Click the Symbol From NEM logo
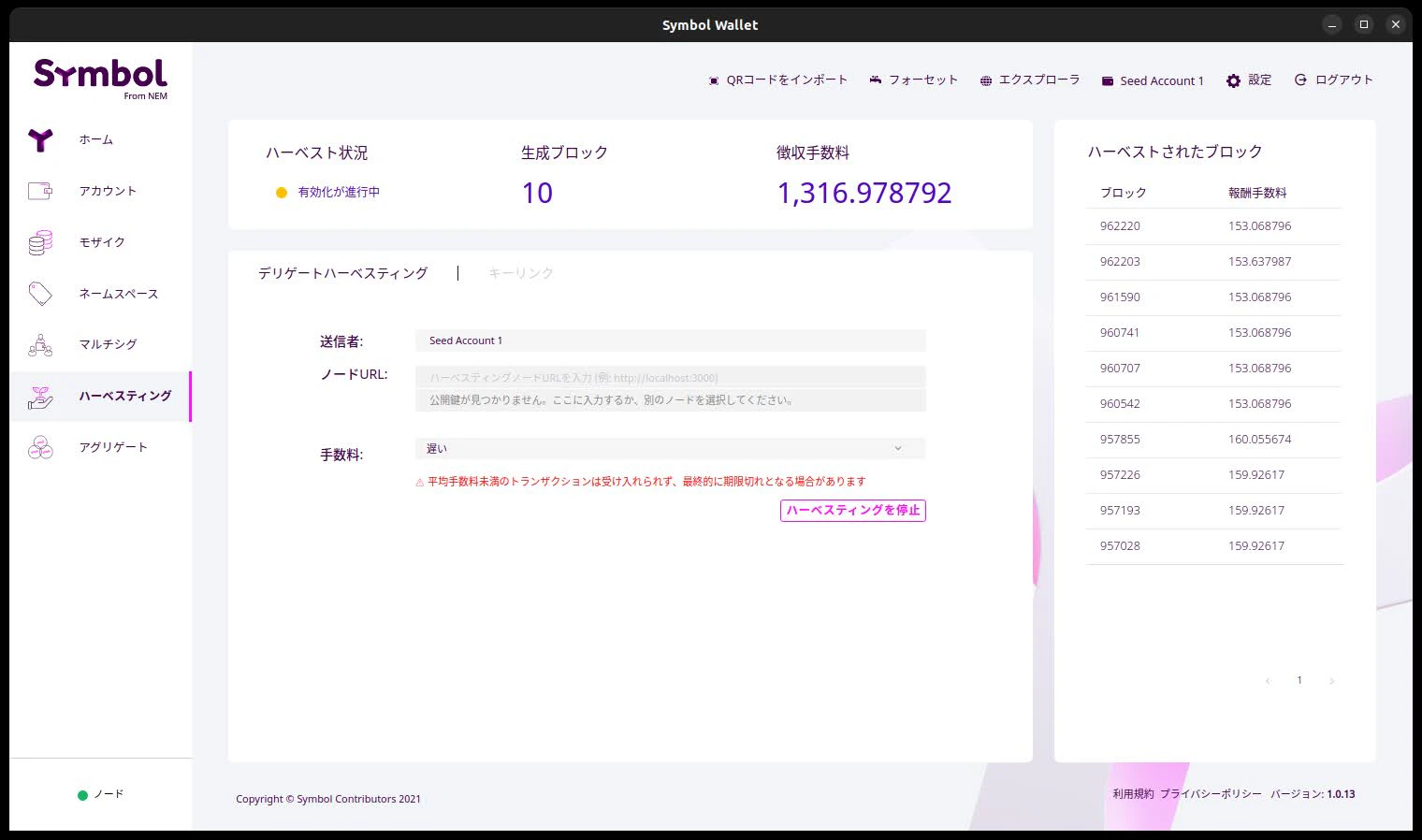Screen dimensions: 1422x840 [x=100, y=79]
